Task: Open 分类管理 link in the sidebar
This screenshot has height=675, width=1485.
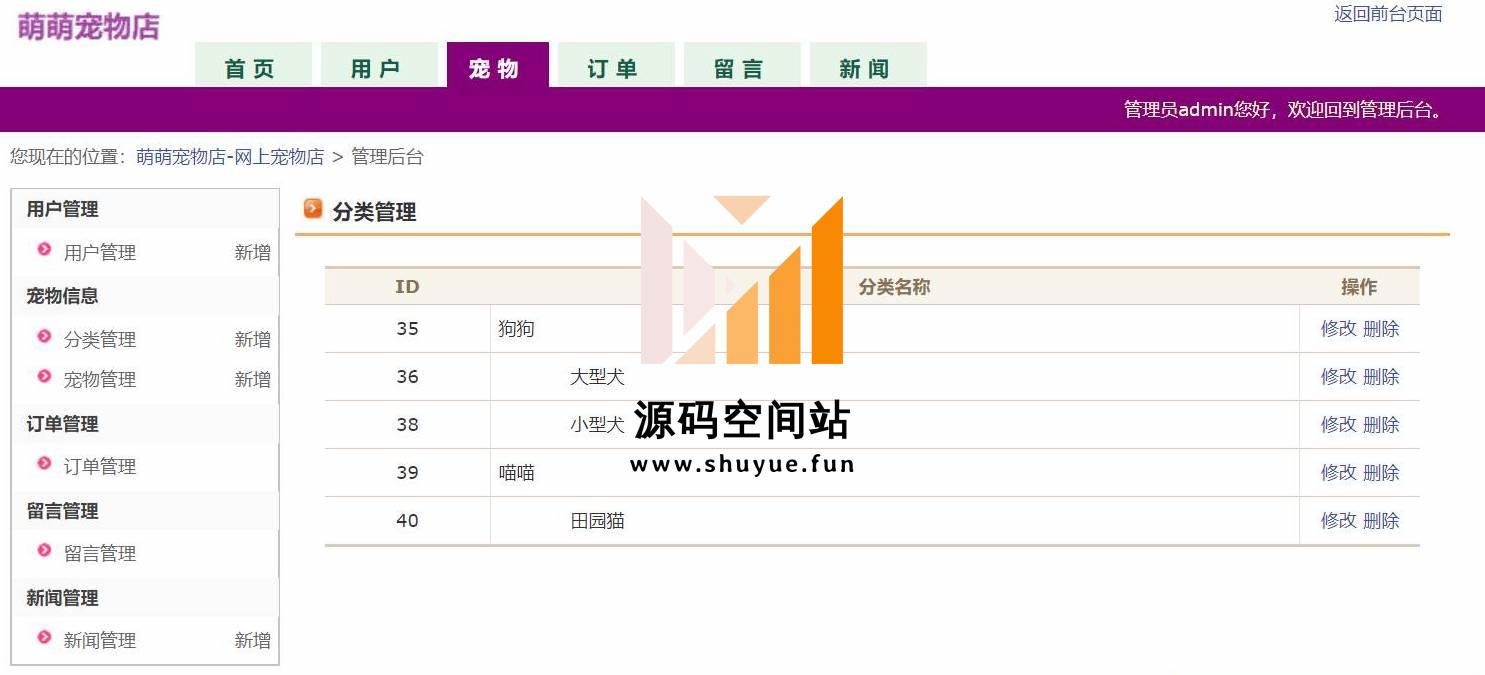Action: tap(99, 340)
